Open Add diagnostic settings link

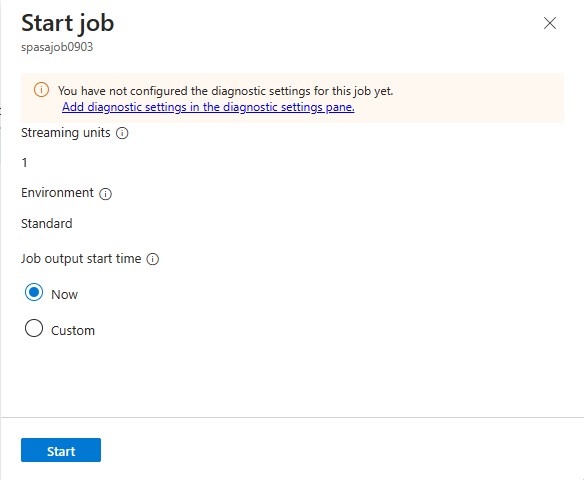coord(208,107)
